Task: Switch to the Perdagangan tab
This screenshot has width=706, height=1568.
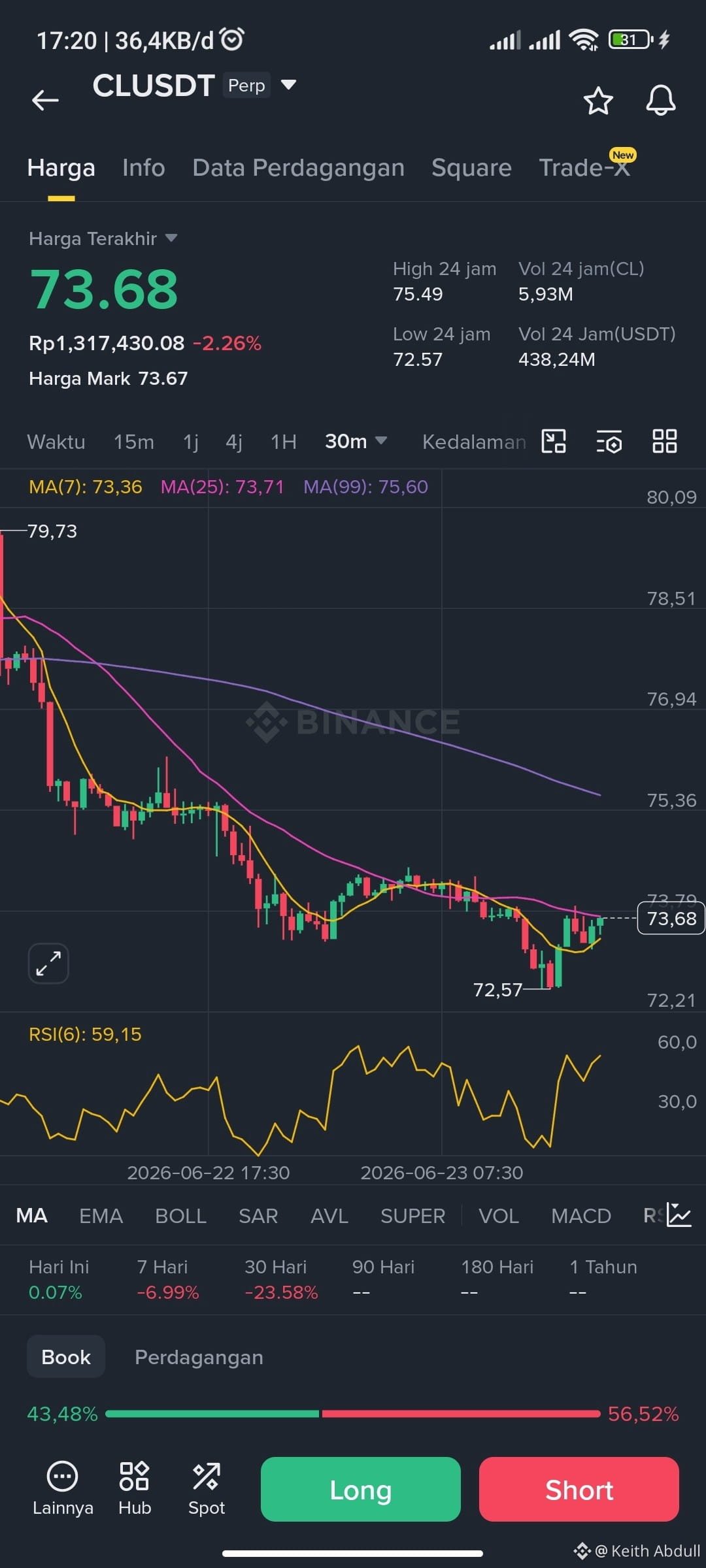Action: [199, 1357]
